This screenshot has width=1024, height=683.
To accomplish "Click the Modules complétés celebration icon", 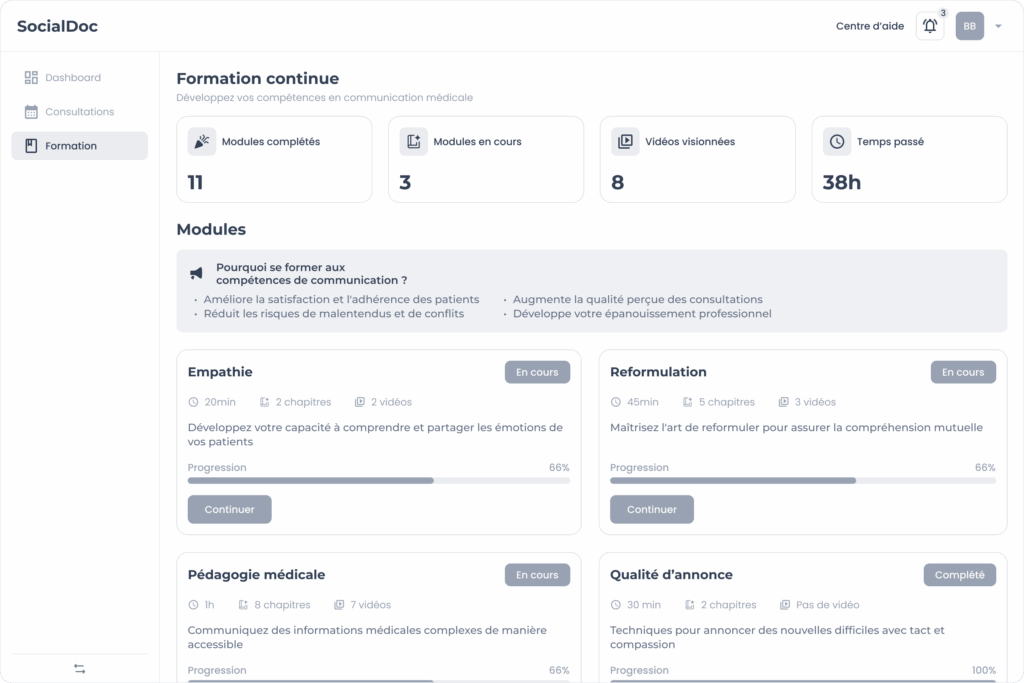I will click(x=202, y=142).
